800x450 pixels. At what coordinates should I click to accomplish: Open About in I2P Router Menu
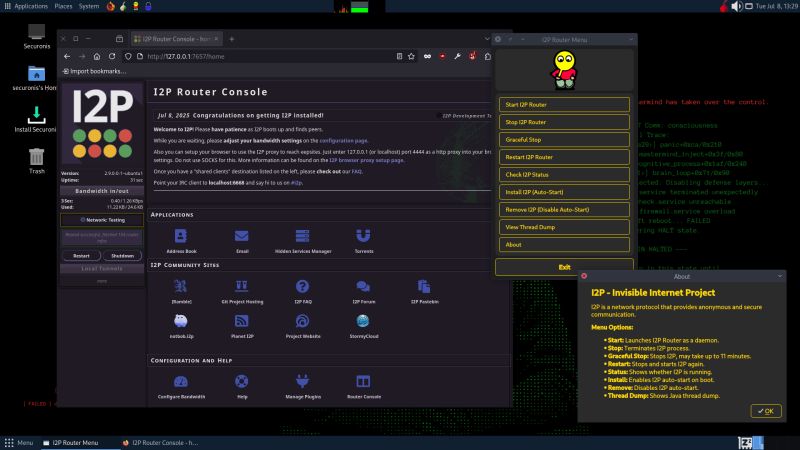click(564, 244)
